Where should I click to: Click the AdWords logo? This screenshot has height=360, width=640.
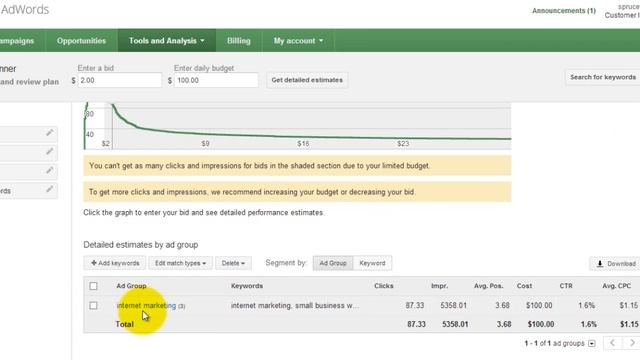point(24,9)
